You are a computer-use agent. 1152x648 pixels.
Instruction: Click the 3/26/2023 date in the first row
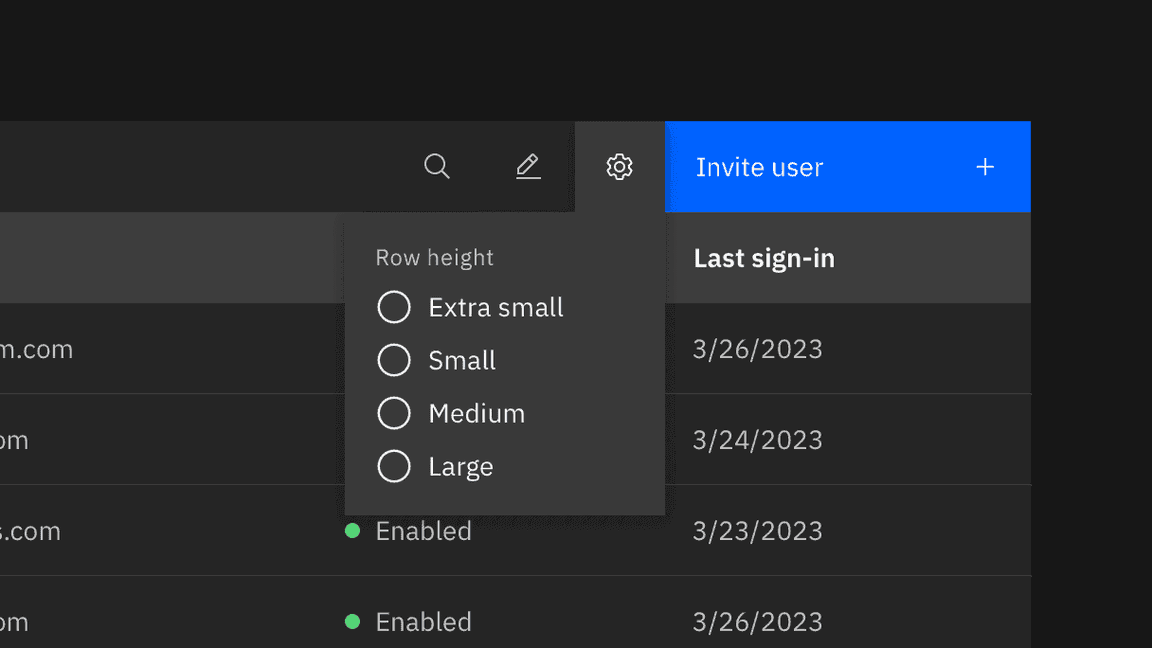pos(757,348)
